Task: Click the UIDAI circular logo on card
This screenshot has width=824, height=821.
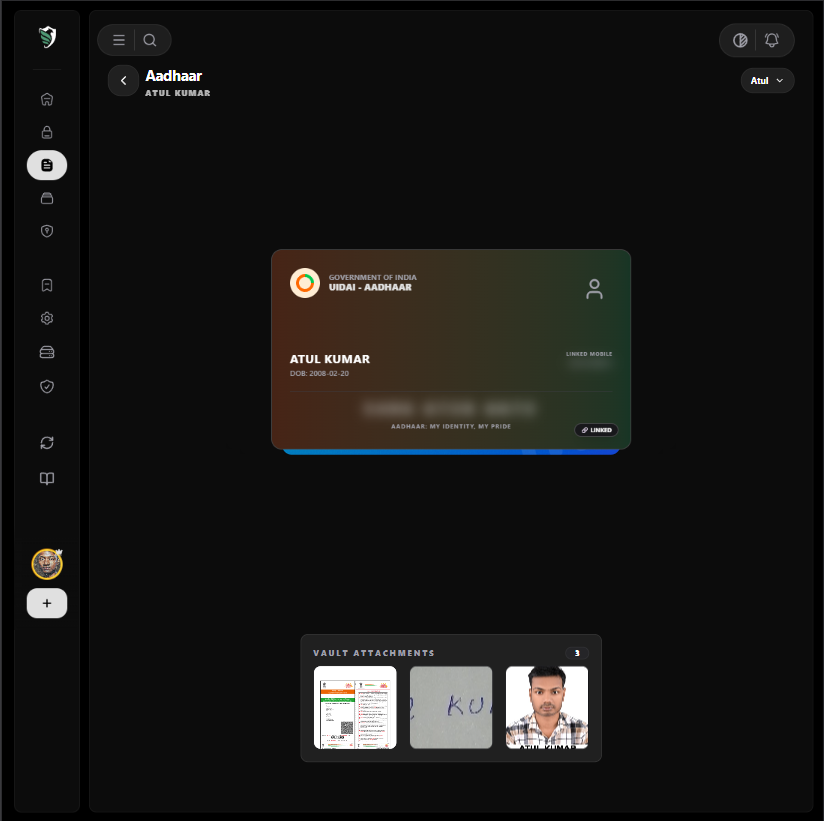Action: (x=305, y=283)
